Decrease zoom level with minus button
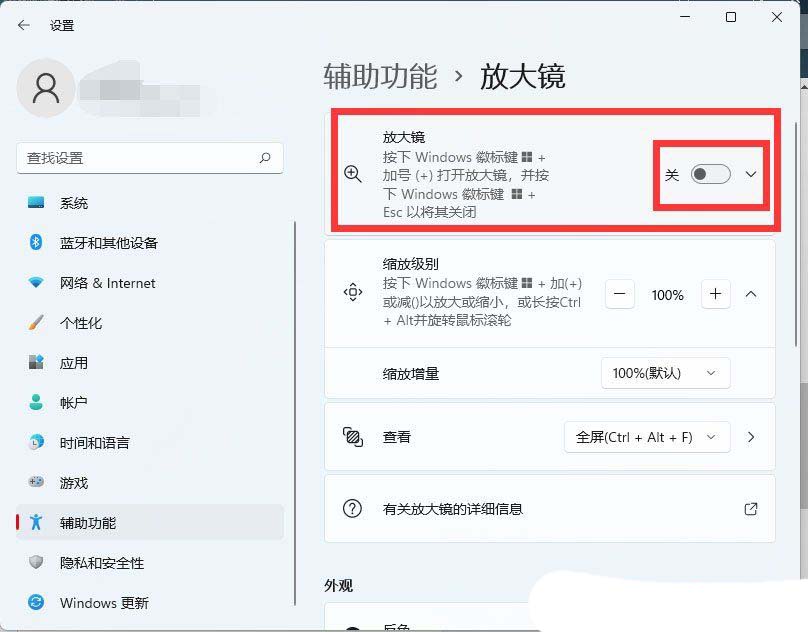The height and width of the screenshot is (632, 808). click(620, 294)
